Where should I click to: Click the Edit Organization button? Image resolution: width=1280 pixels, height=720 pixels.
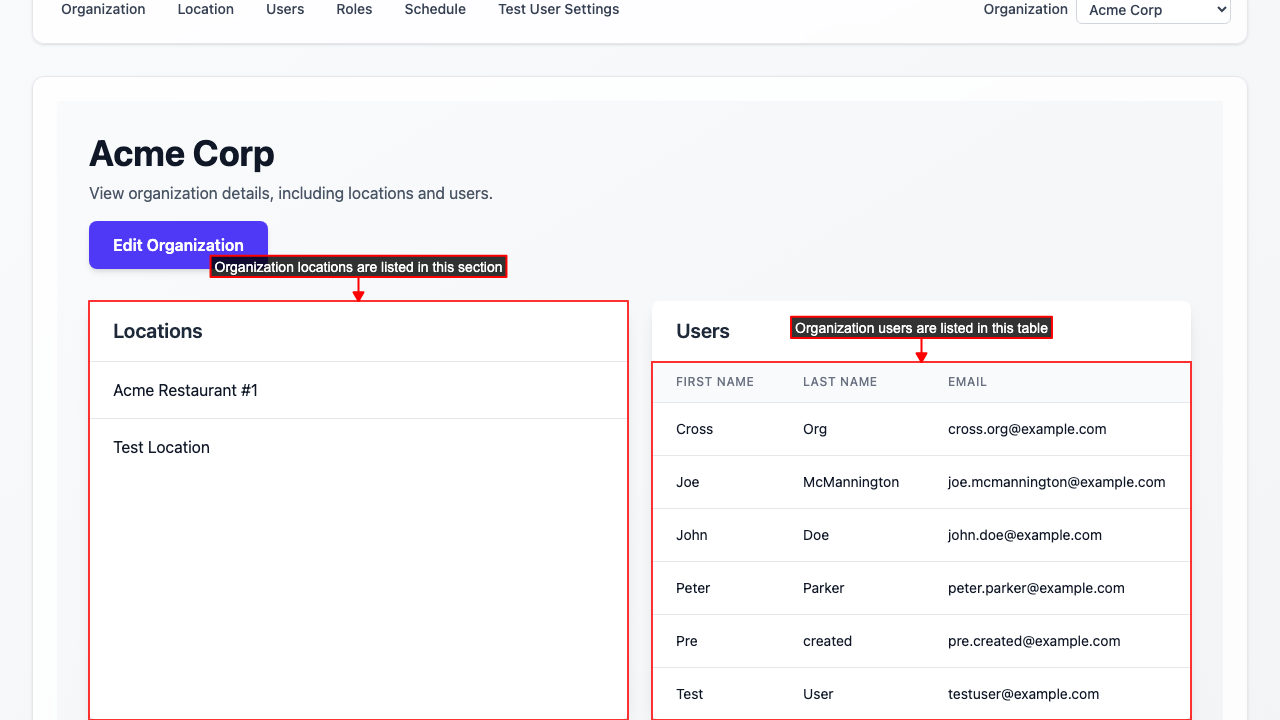[178, 245]
